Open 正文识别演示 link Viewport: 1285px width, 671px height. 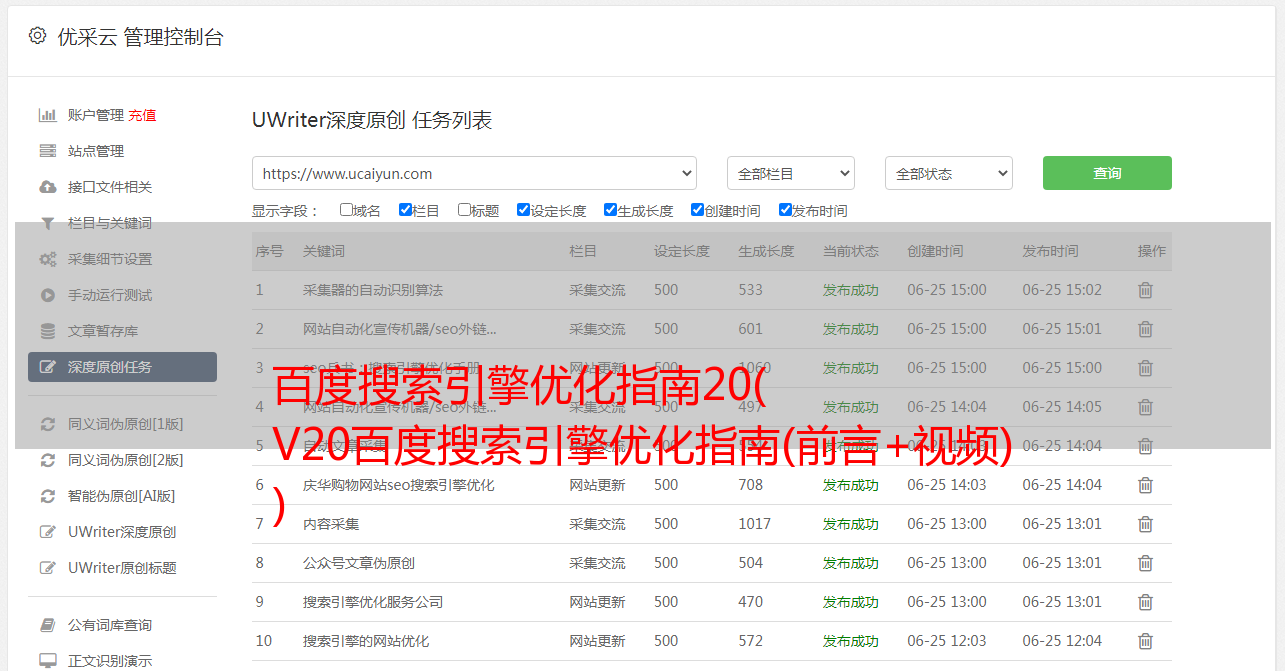[x=110, y=661]
